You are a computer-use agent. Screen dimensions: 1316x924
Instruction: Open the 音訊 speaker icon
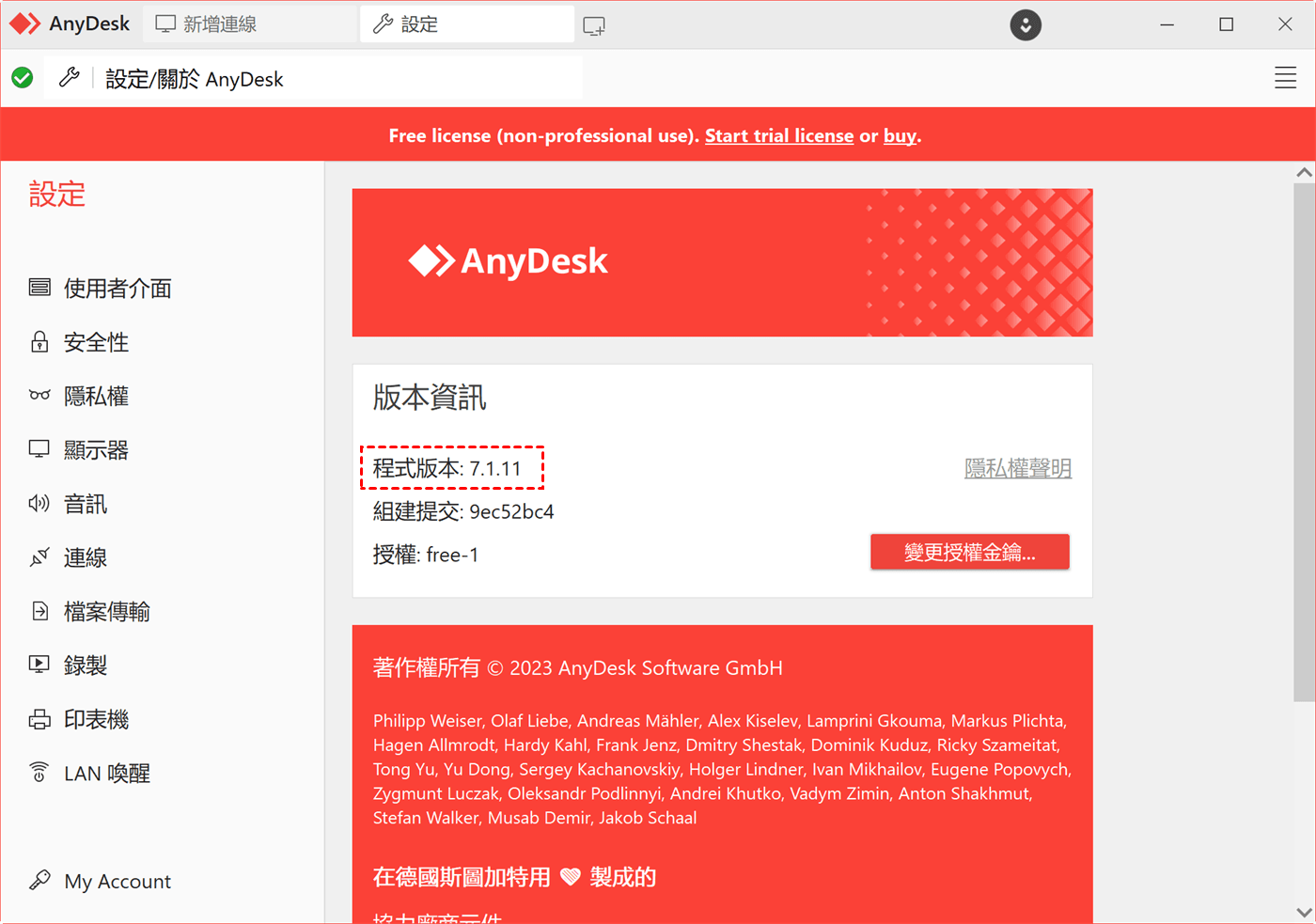click(x=39, y=504)
